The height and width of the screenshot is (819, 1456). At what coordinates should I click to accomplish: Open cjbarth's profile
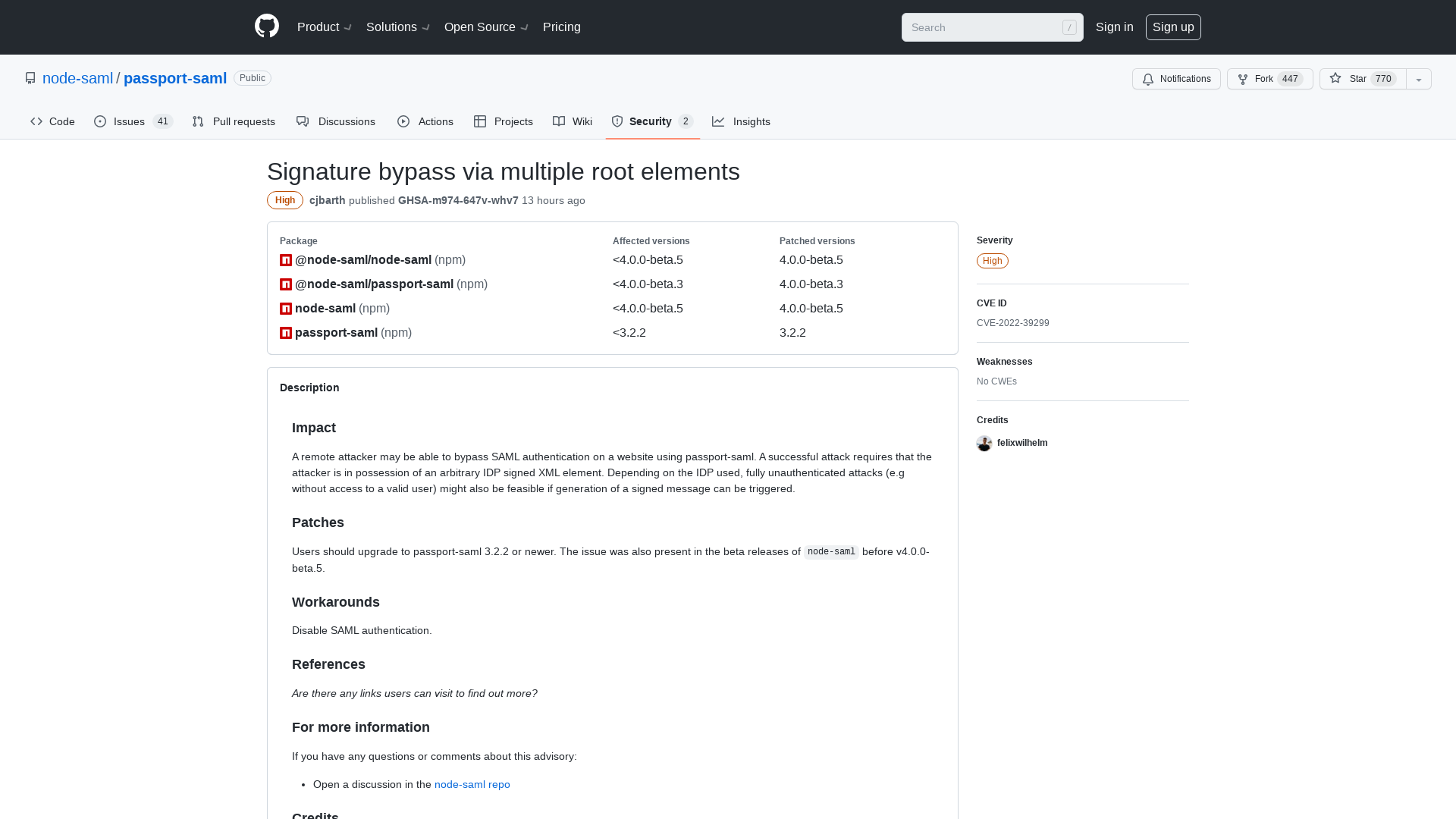pyautogui.click(x=327, y=200)
